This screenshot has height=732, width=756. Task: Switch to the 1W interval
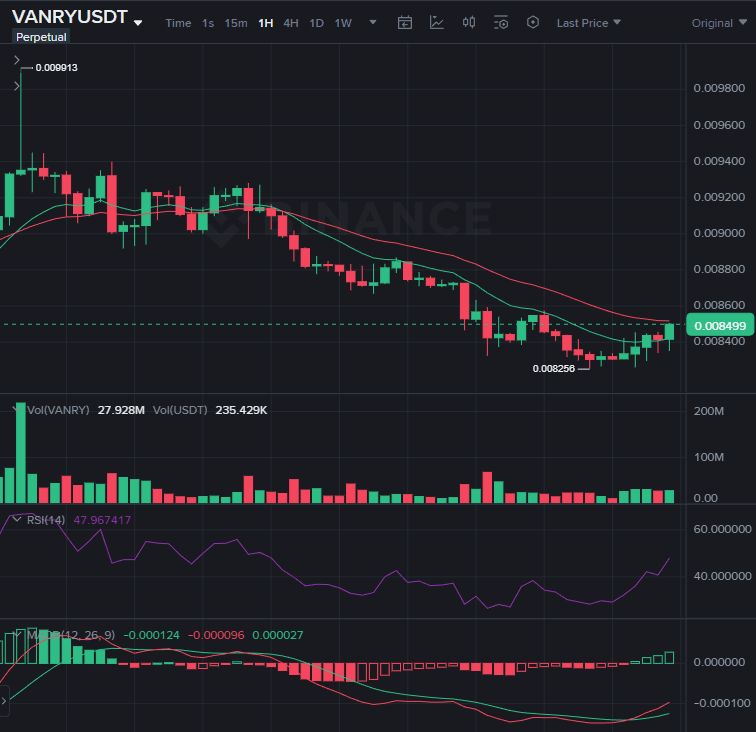click(x=343, y=23)
